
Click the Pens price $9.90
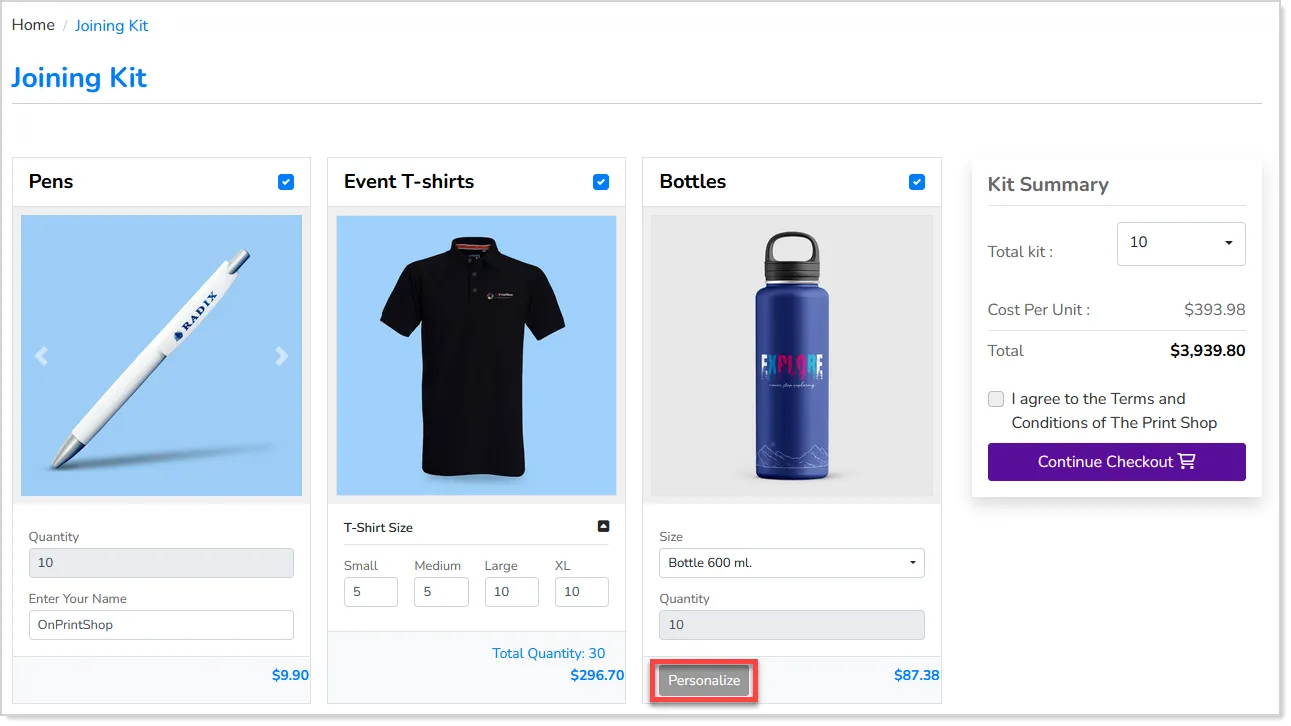290,675
